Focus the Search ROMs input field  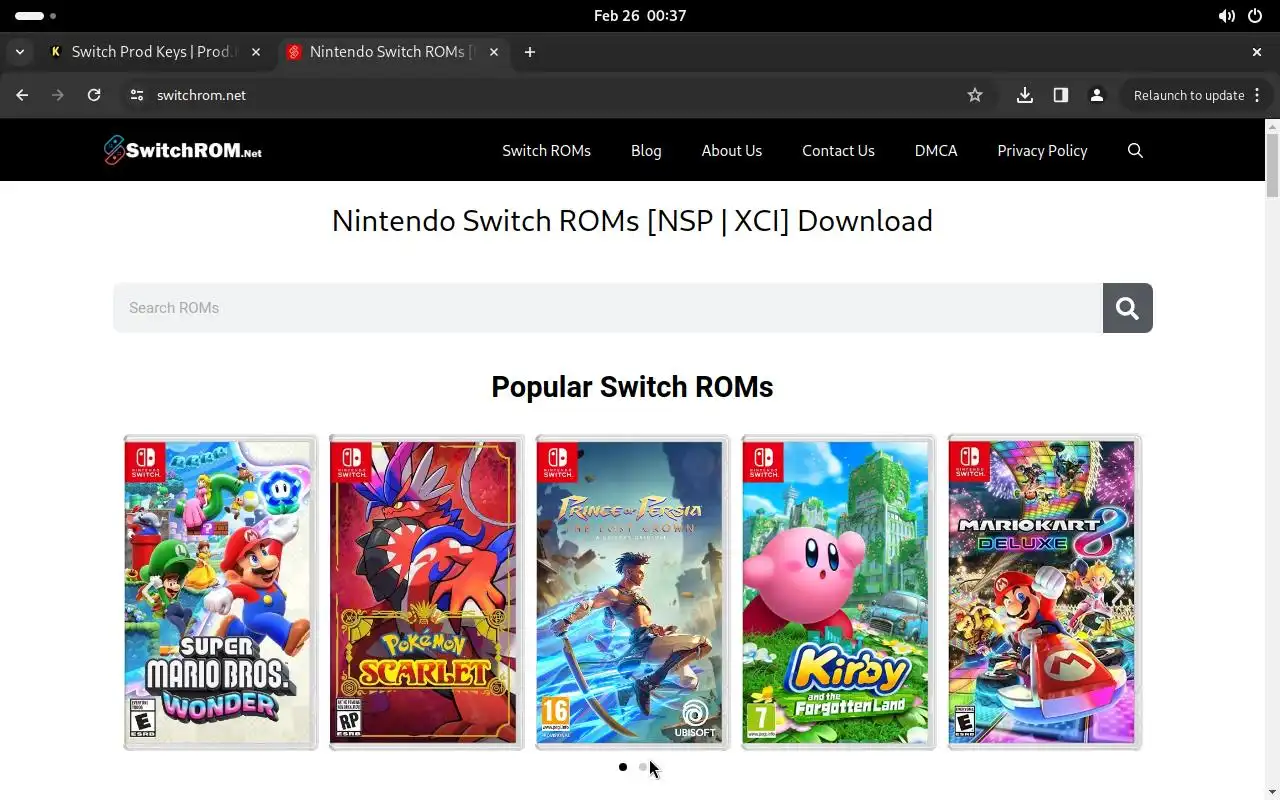(608, 308)
